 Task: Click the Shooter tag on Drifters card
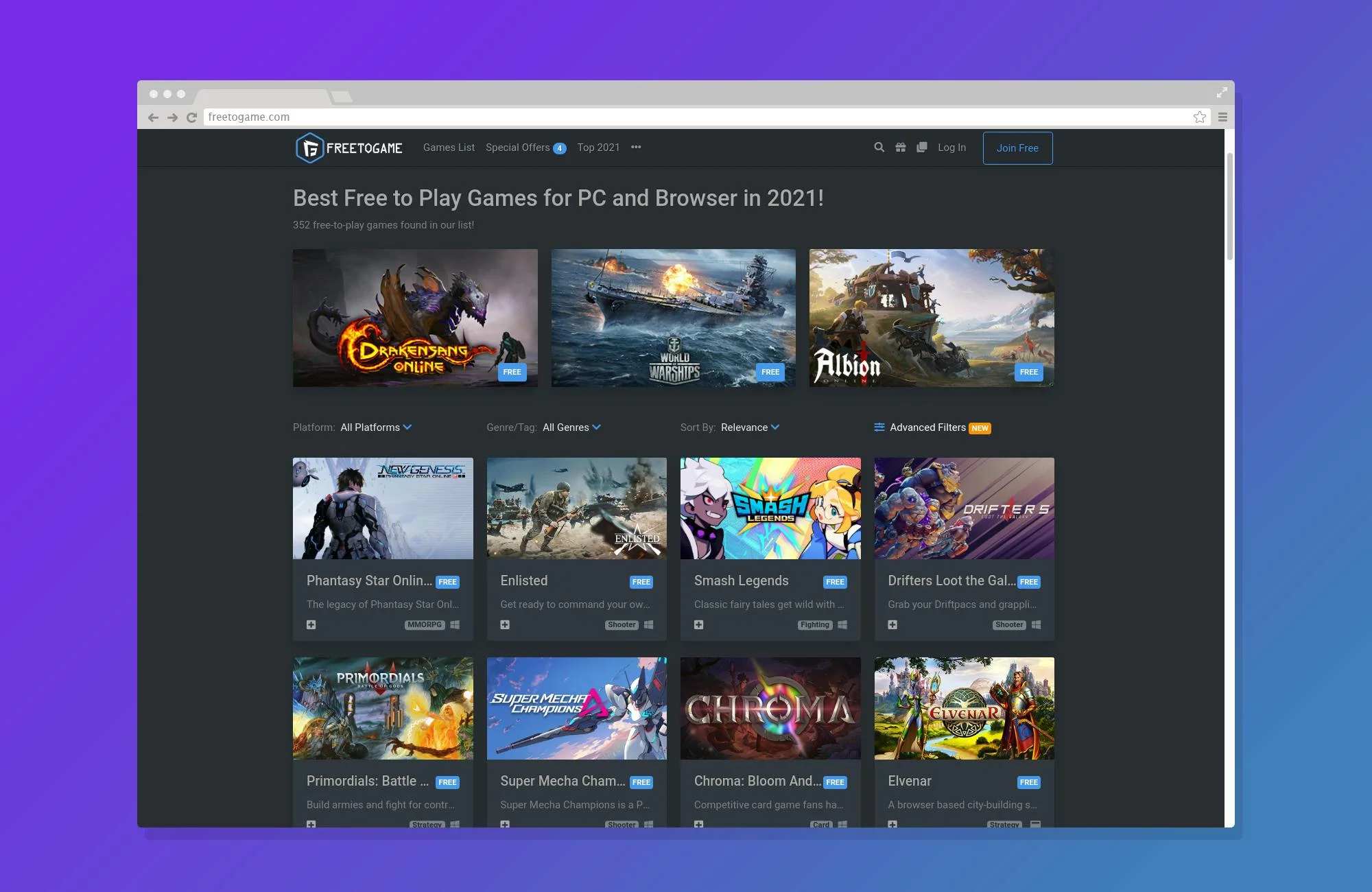click(1009, 625)
